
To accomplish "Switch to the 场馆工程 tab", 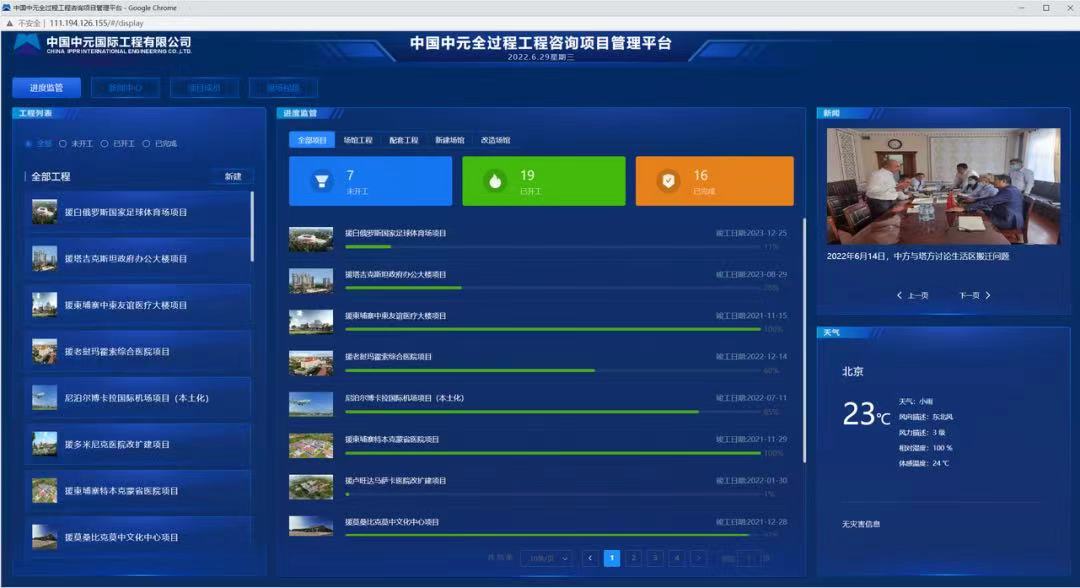I will click(357, 141).
